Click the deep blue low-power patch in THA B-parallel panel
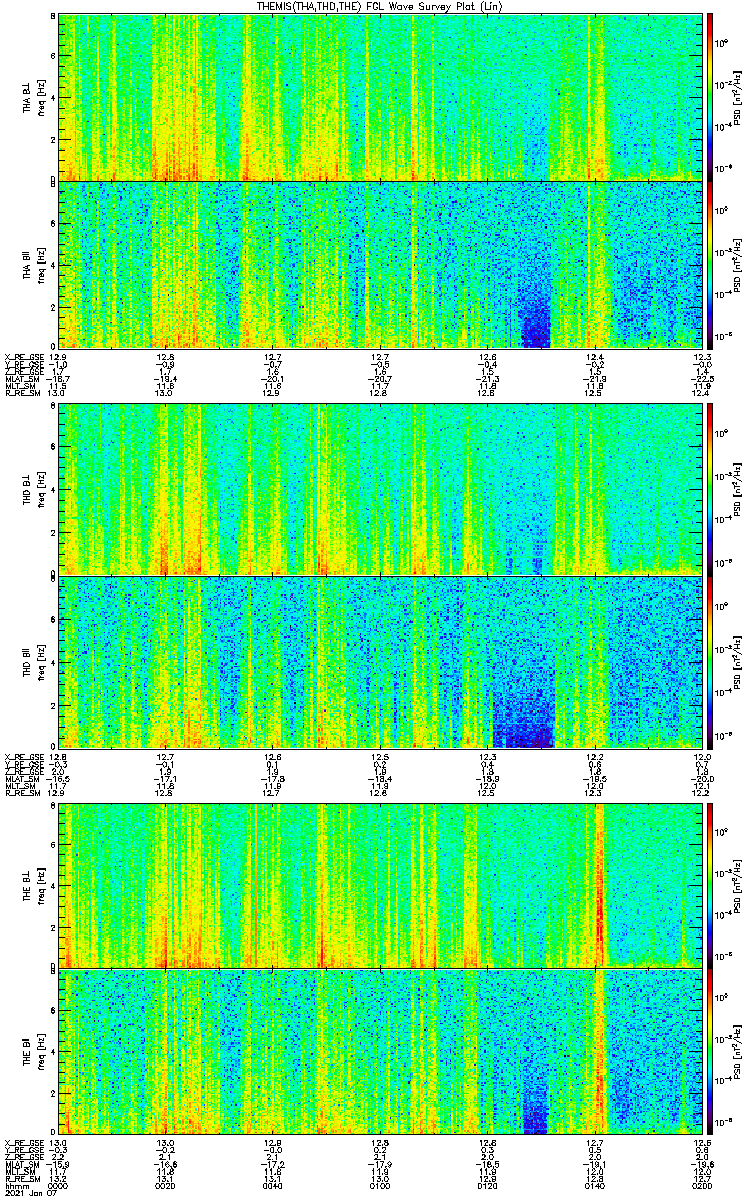 [536, 318]
